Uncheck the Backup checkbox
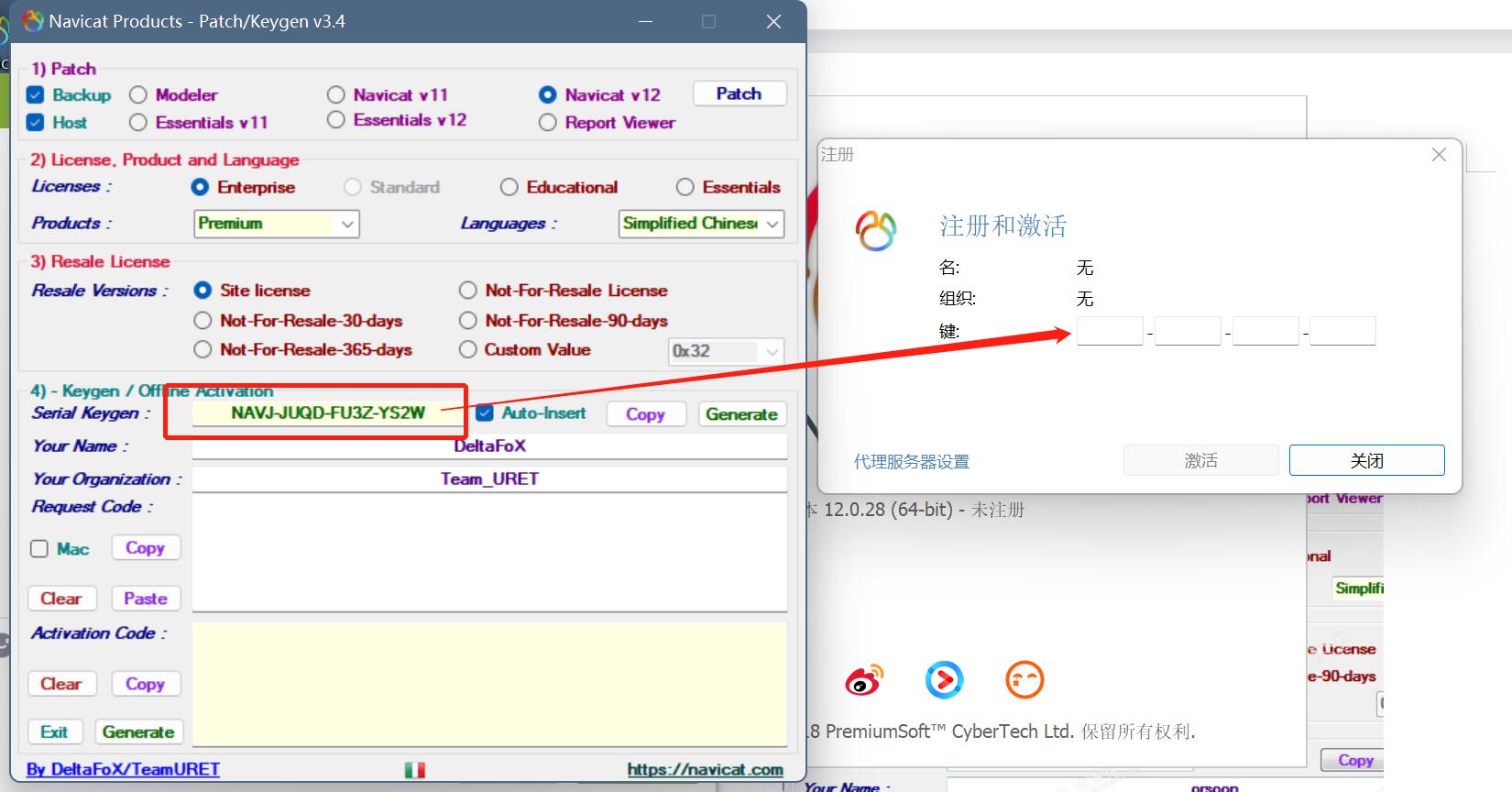Screen dimensions: 1512x792 pyautogui.click(x=36, y=95)
